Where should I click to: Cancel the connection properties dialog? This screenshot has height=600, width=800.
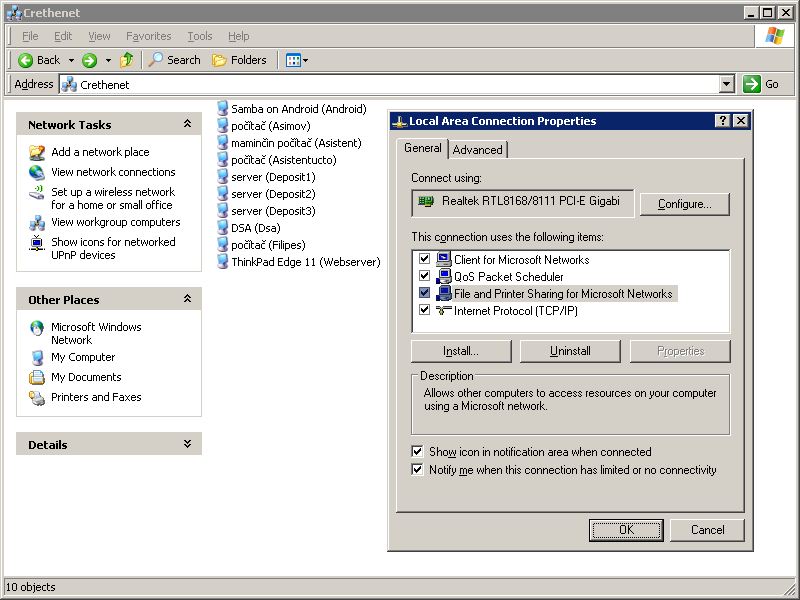[707, 530]
